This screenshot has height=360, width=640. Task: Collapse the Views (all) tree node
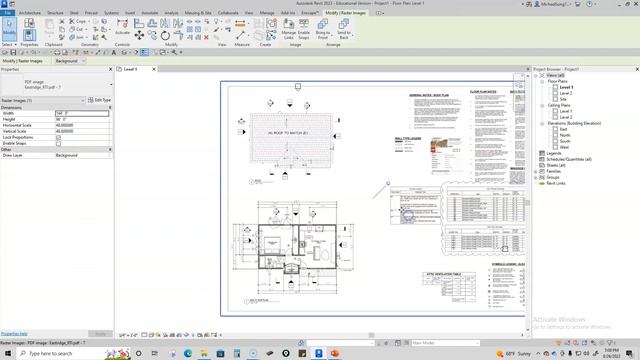click(536, 76)
